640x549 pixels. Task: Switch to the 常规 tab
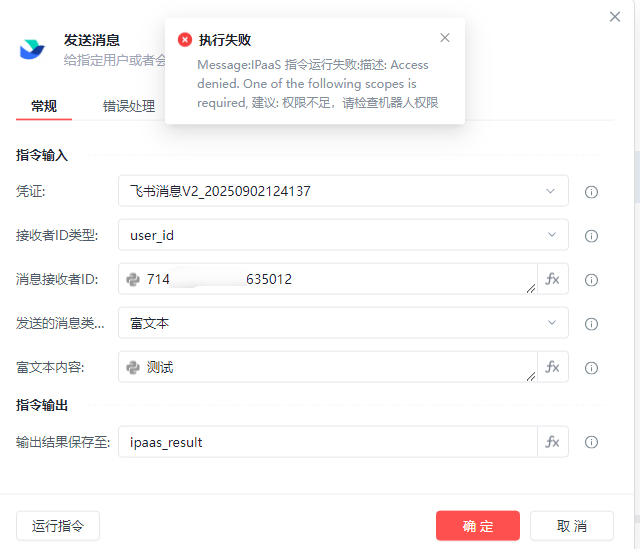click(x=44, y=106)
